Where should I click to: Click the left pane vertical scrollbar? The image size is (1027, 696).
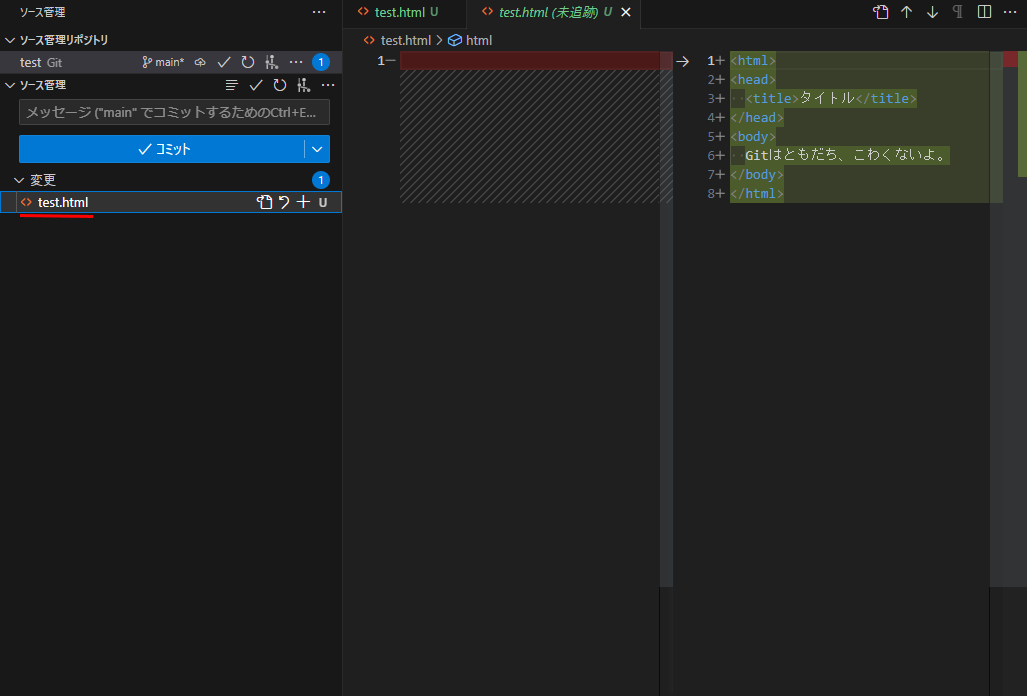click(666, 319)
